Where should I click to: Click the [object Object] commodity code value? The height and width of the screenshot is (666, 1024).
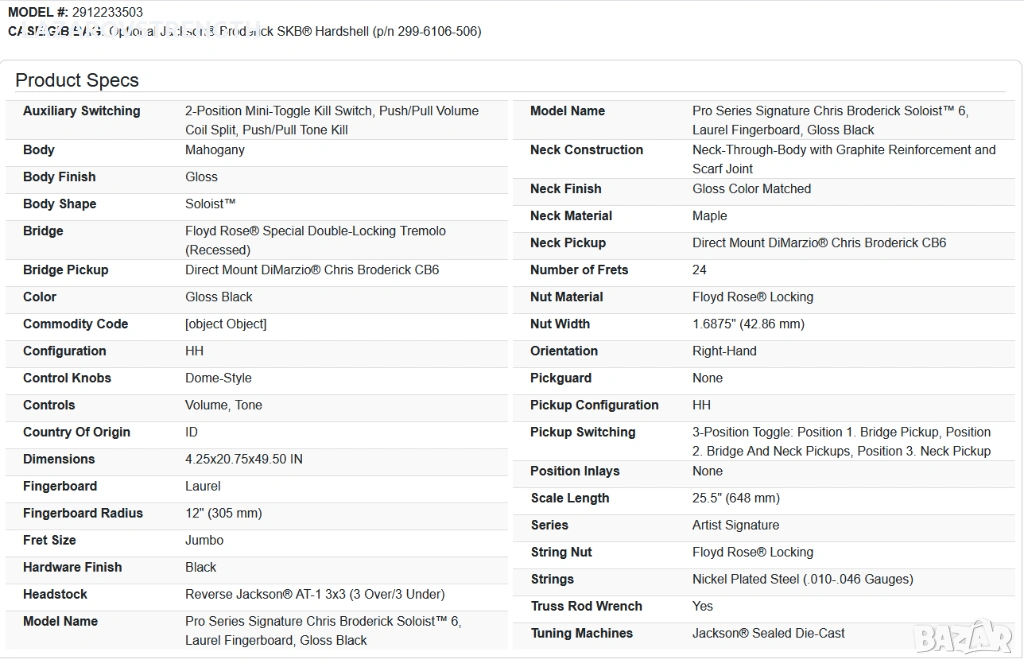(x=226, y=324)
